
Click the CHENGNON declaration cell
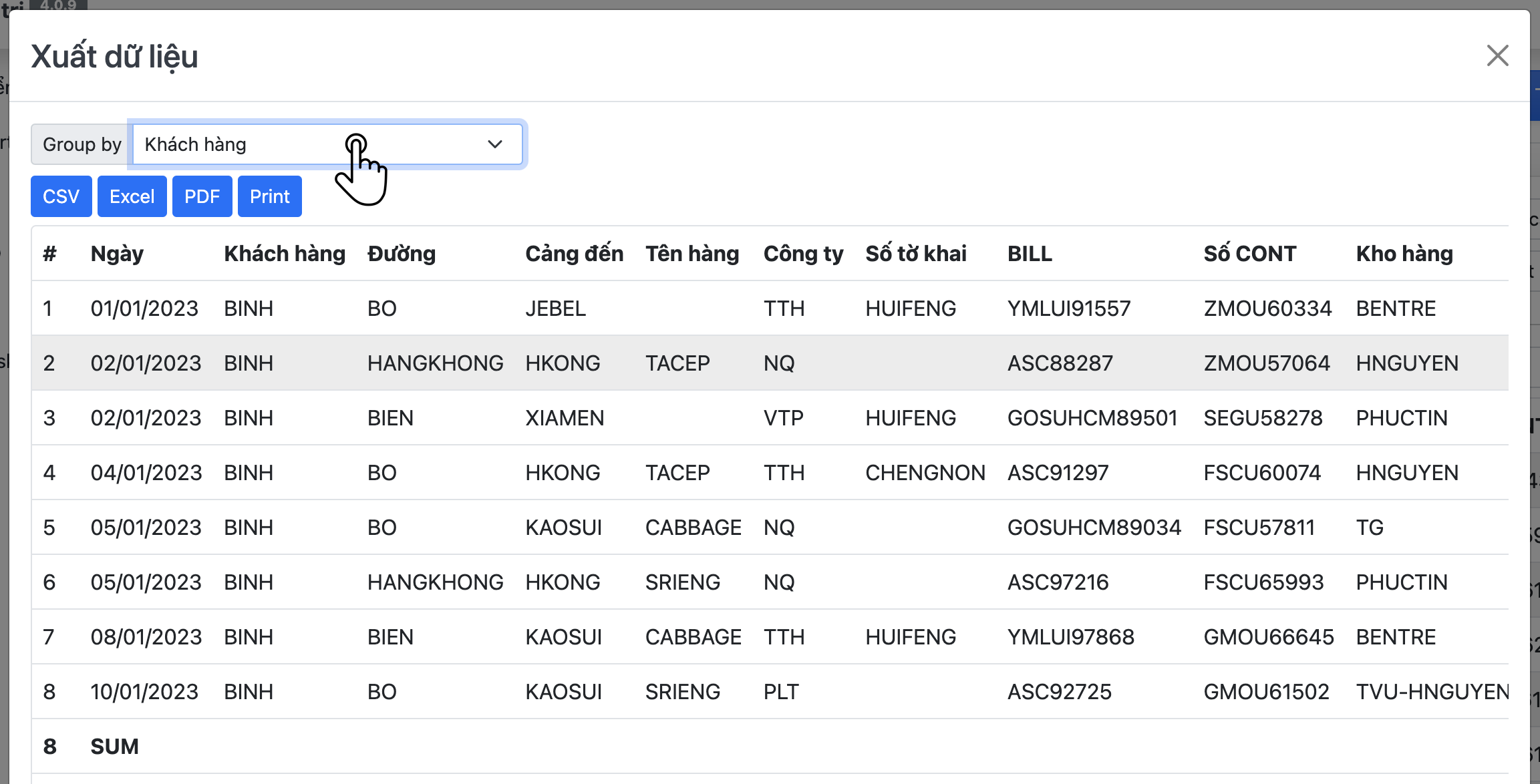point(925,473)
